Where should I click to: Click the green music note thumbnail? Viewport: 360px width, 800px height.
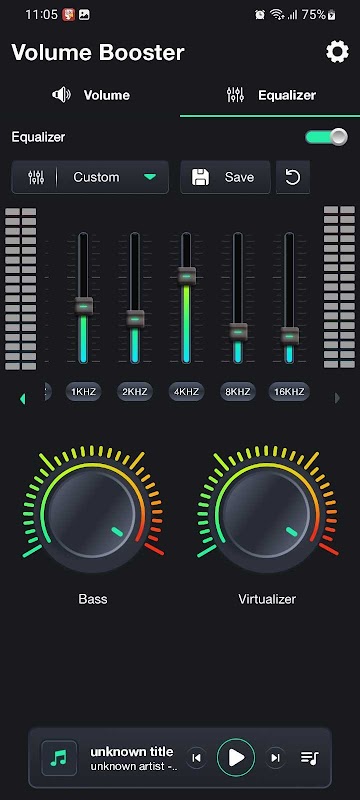click(x=59, y=758)
